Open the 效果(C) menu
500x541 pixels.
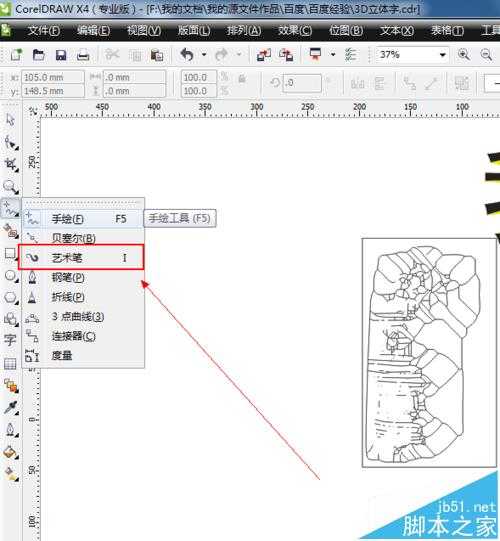tap(295, 30)
